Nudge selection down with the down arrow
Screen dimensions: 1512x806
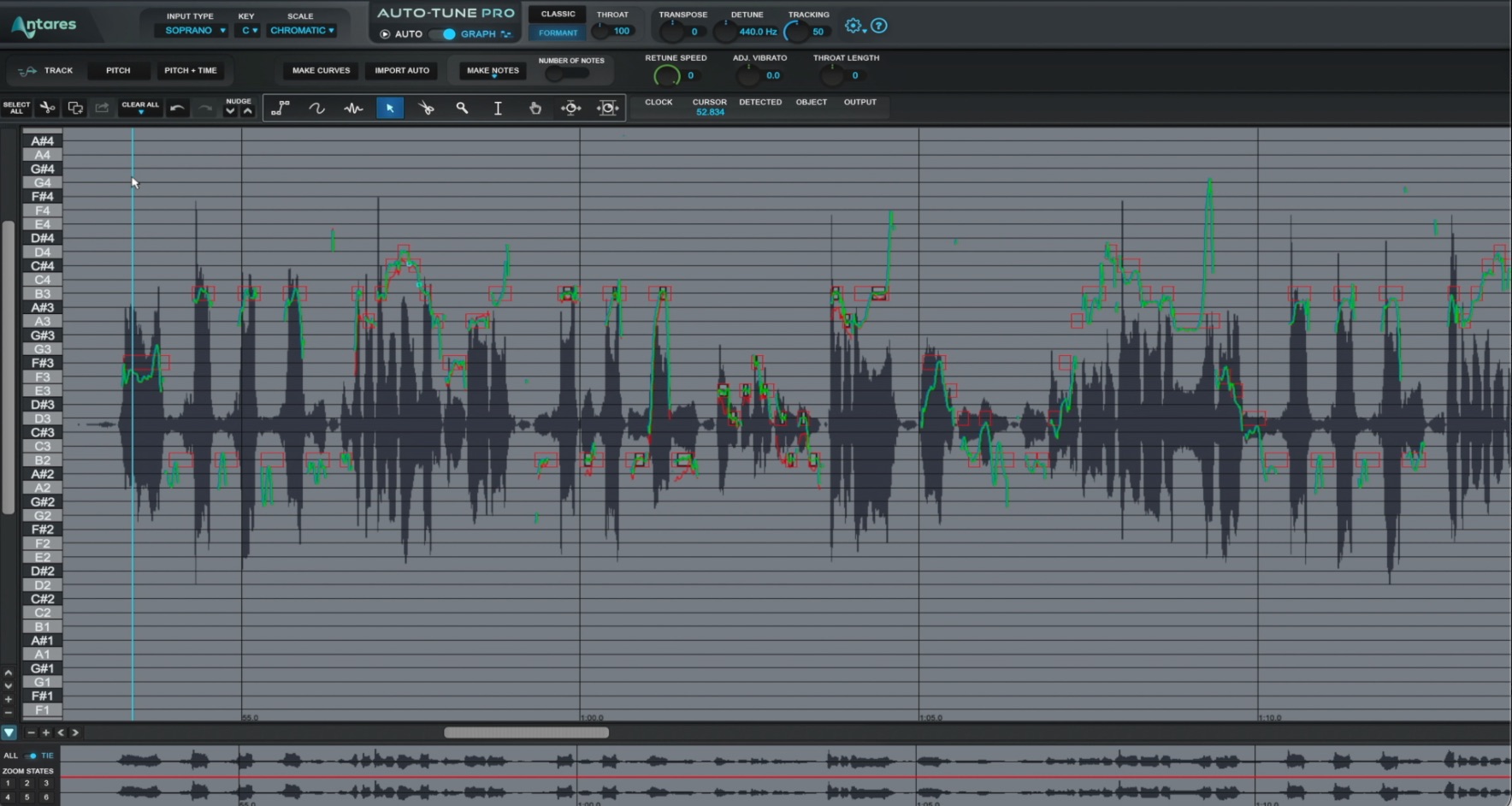230,111
